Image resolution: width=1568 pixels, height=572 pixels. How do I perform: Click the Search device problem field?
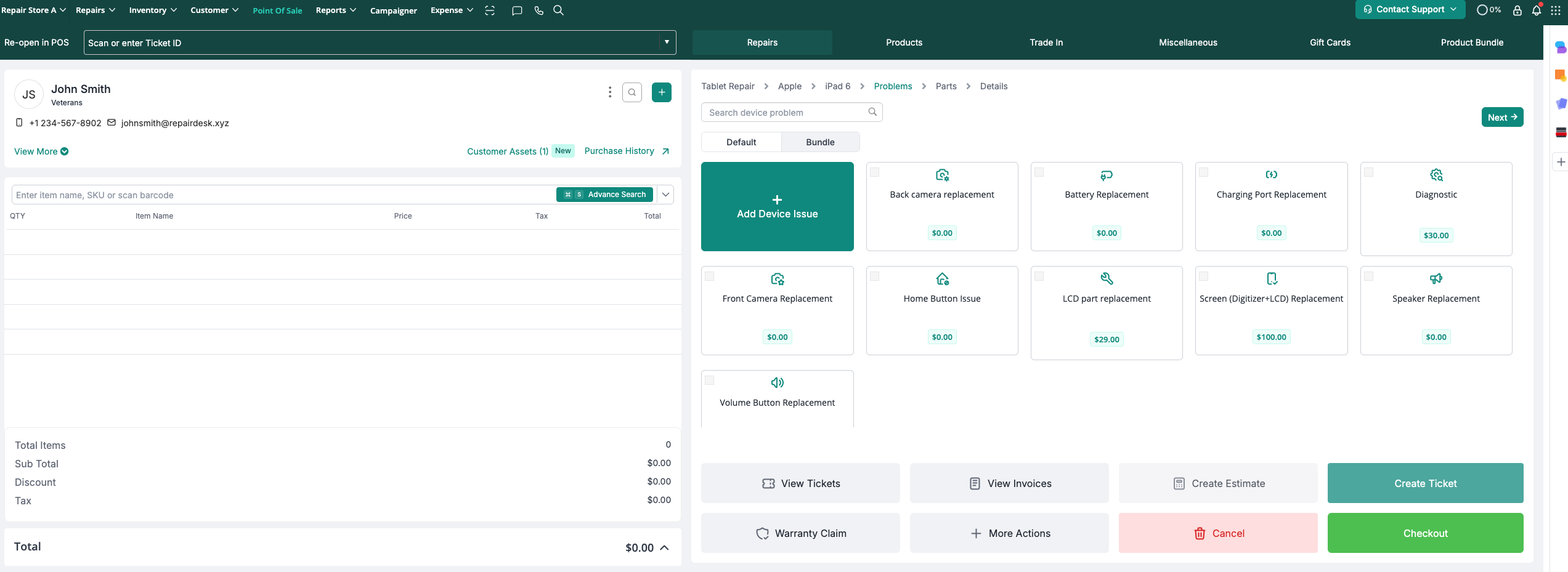pos(786,113)
